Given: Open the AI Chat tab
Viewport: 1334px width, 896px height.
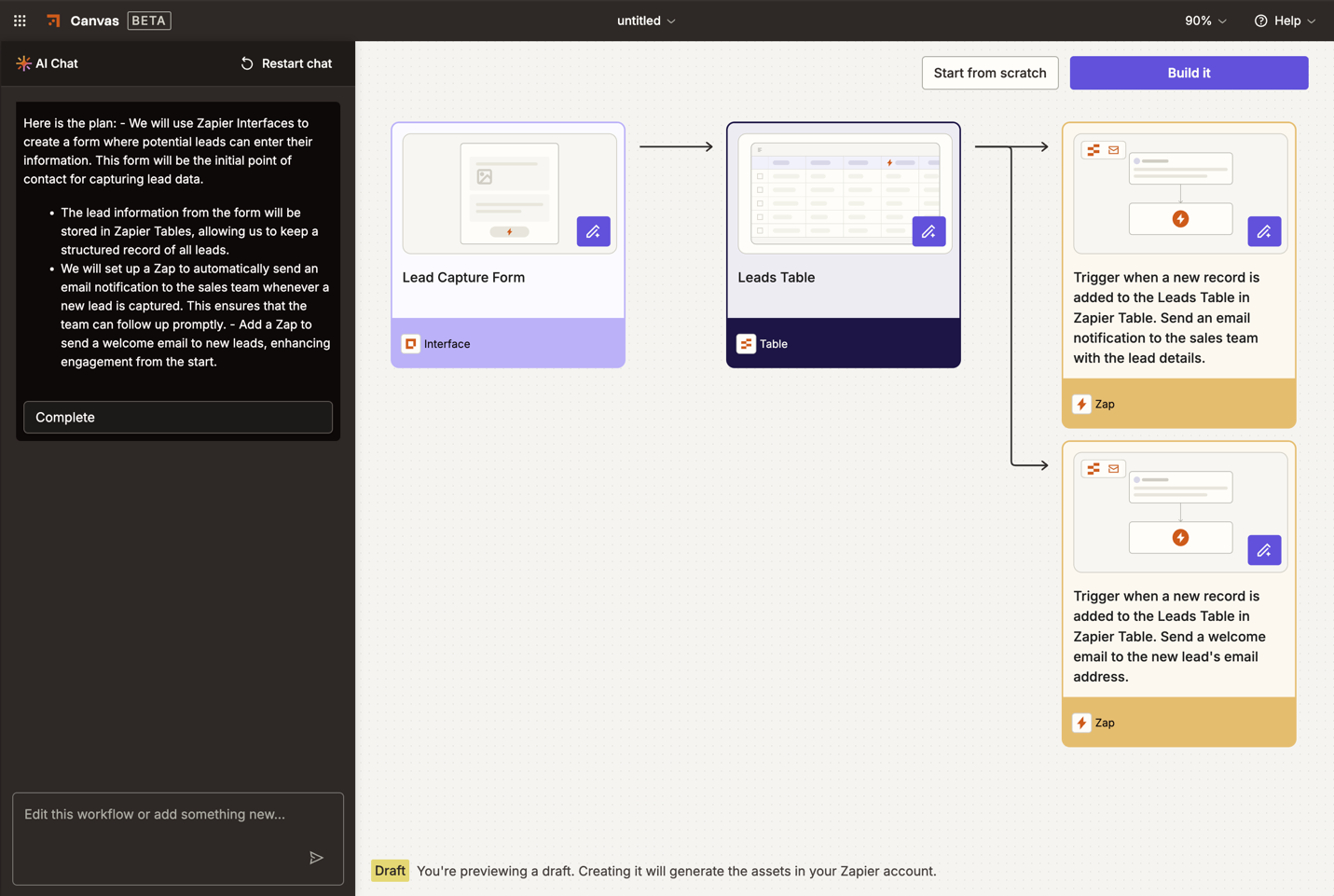Looking at the screenshot, I should (x=47, y=63).
